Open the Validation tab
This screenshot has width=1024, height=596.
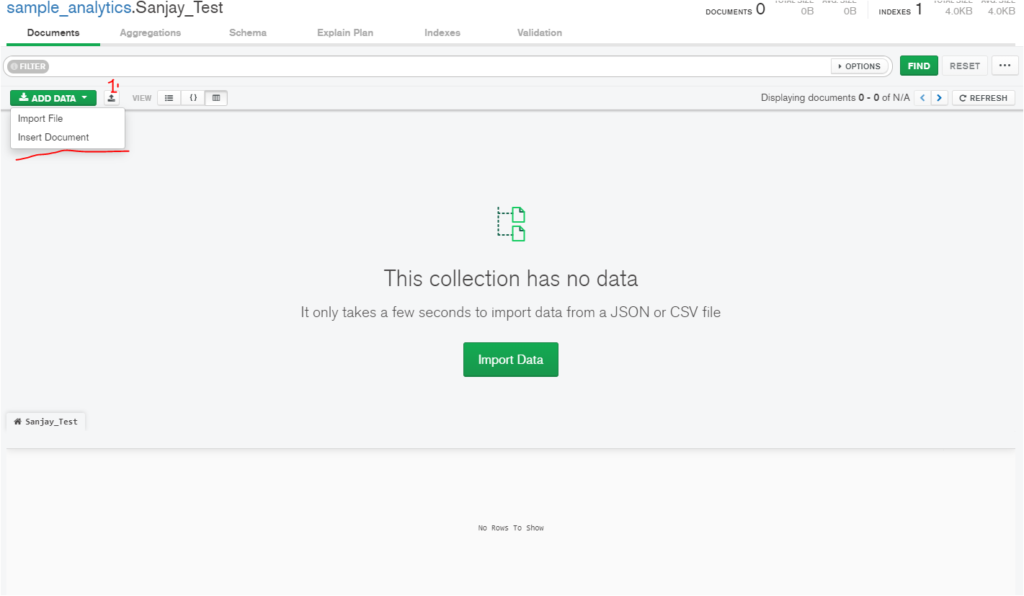pos(539,33)
